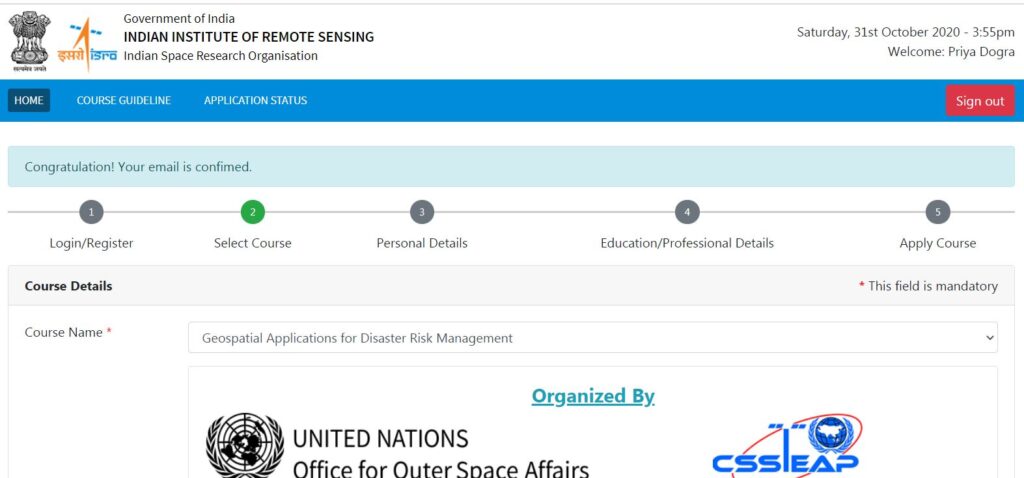Click the date and time text
Image resolution: width=1024 pixels, height=478 pixels.
coord(906,32)
